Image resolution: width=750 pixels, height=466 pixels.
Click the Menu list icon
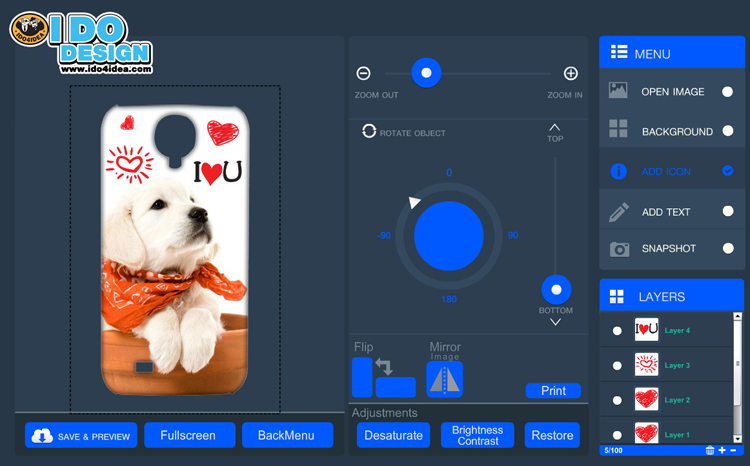coord(619,52)
